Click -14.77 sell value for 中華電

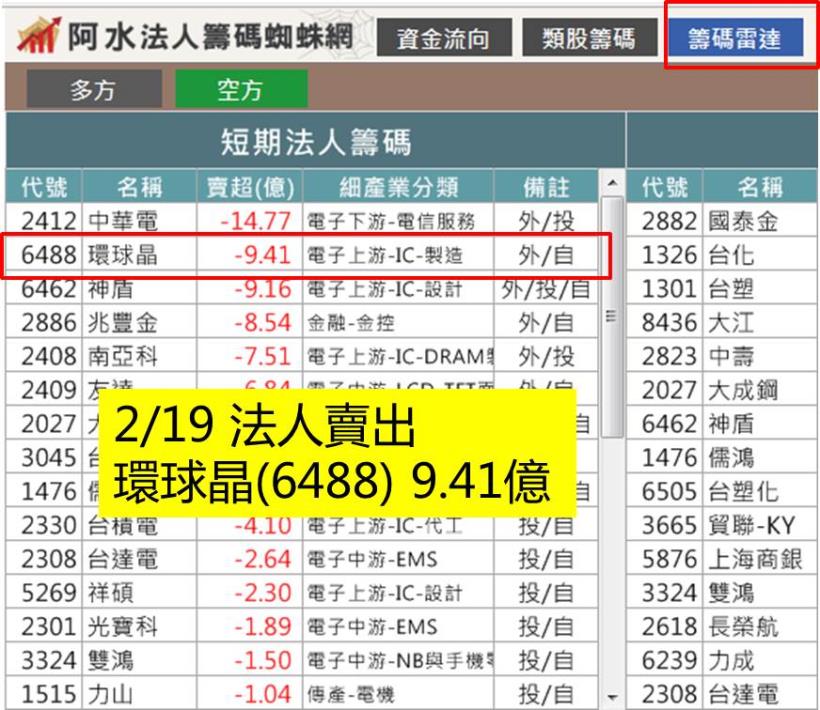click(x=256, y=221)
